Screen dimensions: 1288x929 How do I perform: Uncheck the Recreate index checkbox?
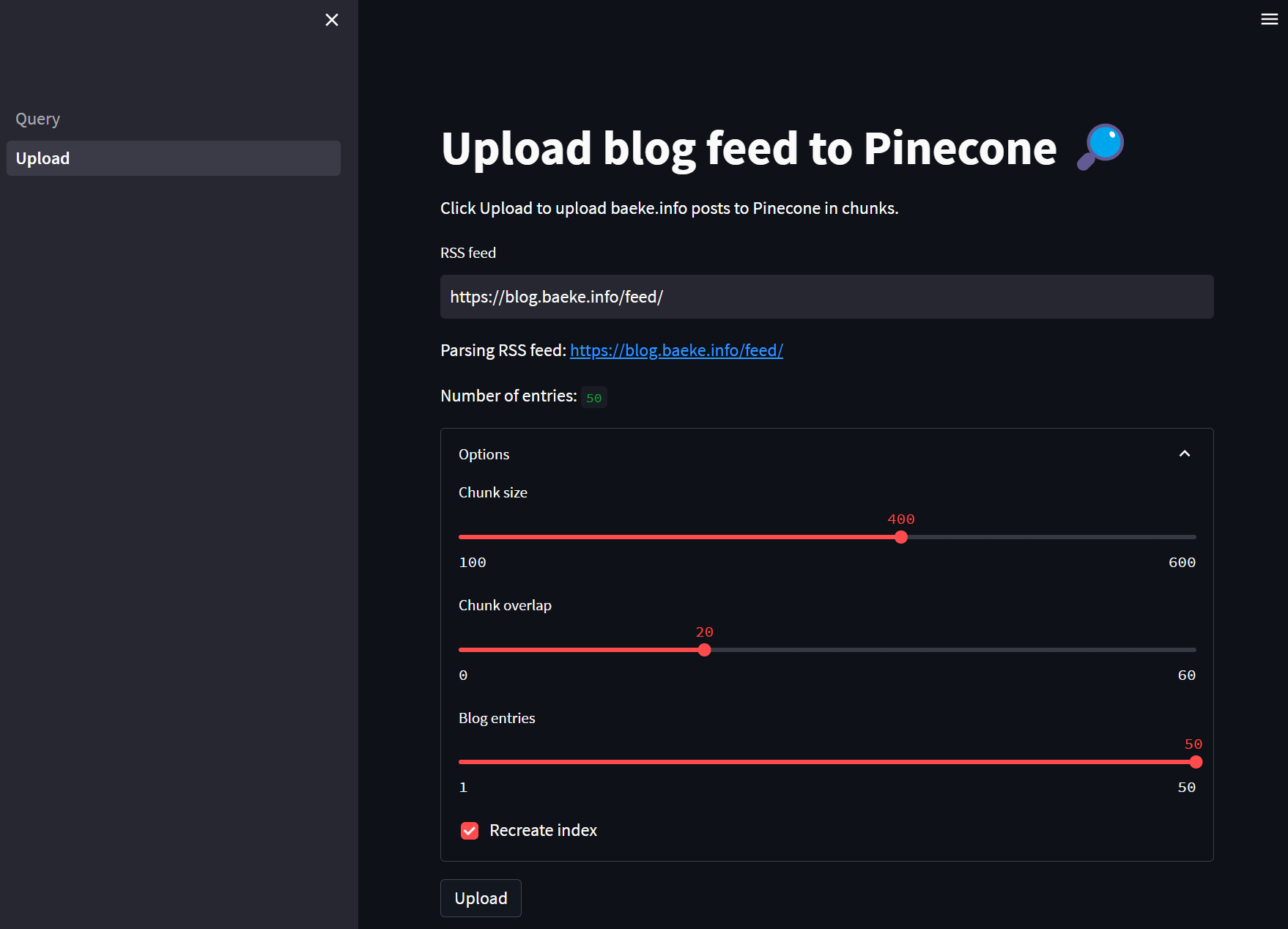470,830
